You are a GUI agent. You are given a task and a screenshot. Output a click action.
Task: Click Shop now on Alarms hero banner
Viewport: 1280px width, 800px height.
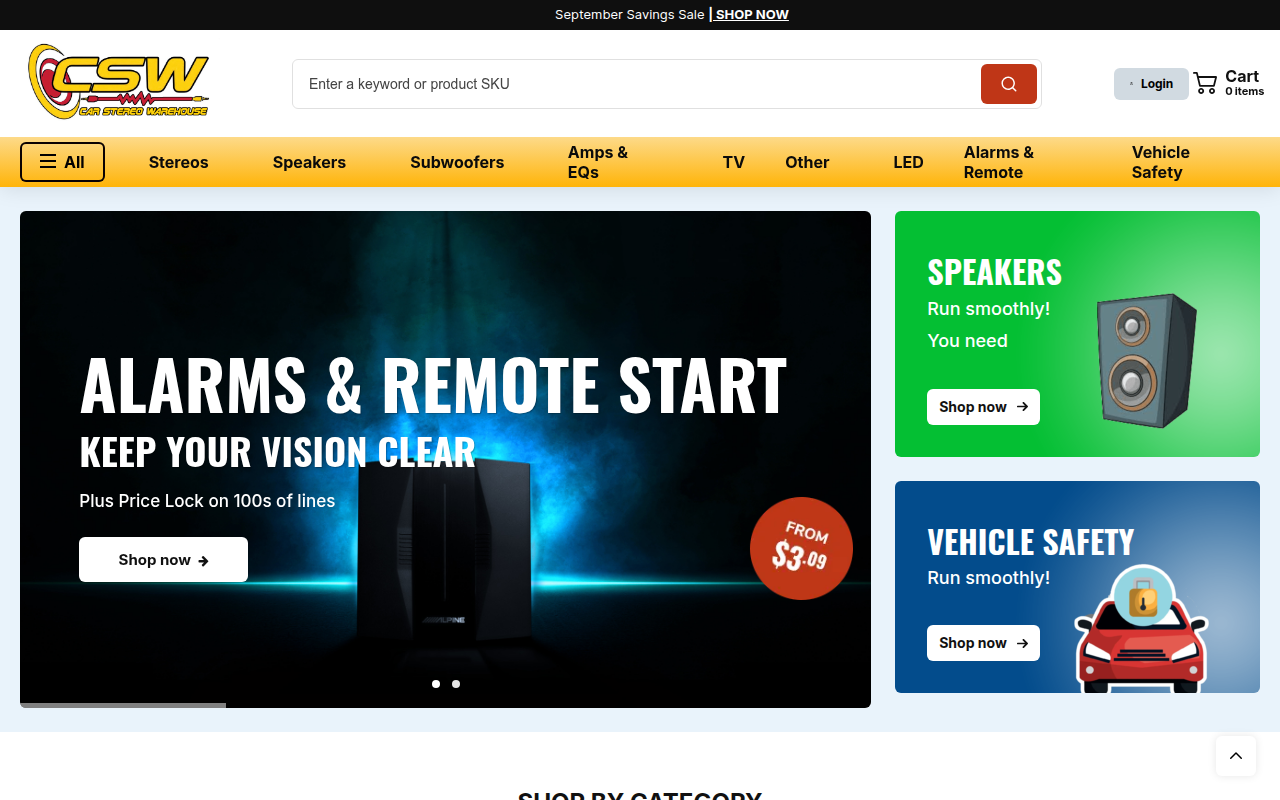point(163,560)
